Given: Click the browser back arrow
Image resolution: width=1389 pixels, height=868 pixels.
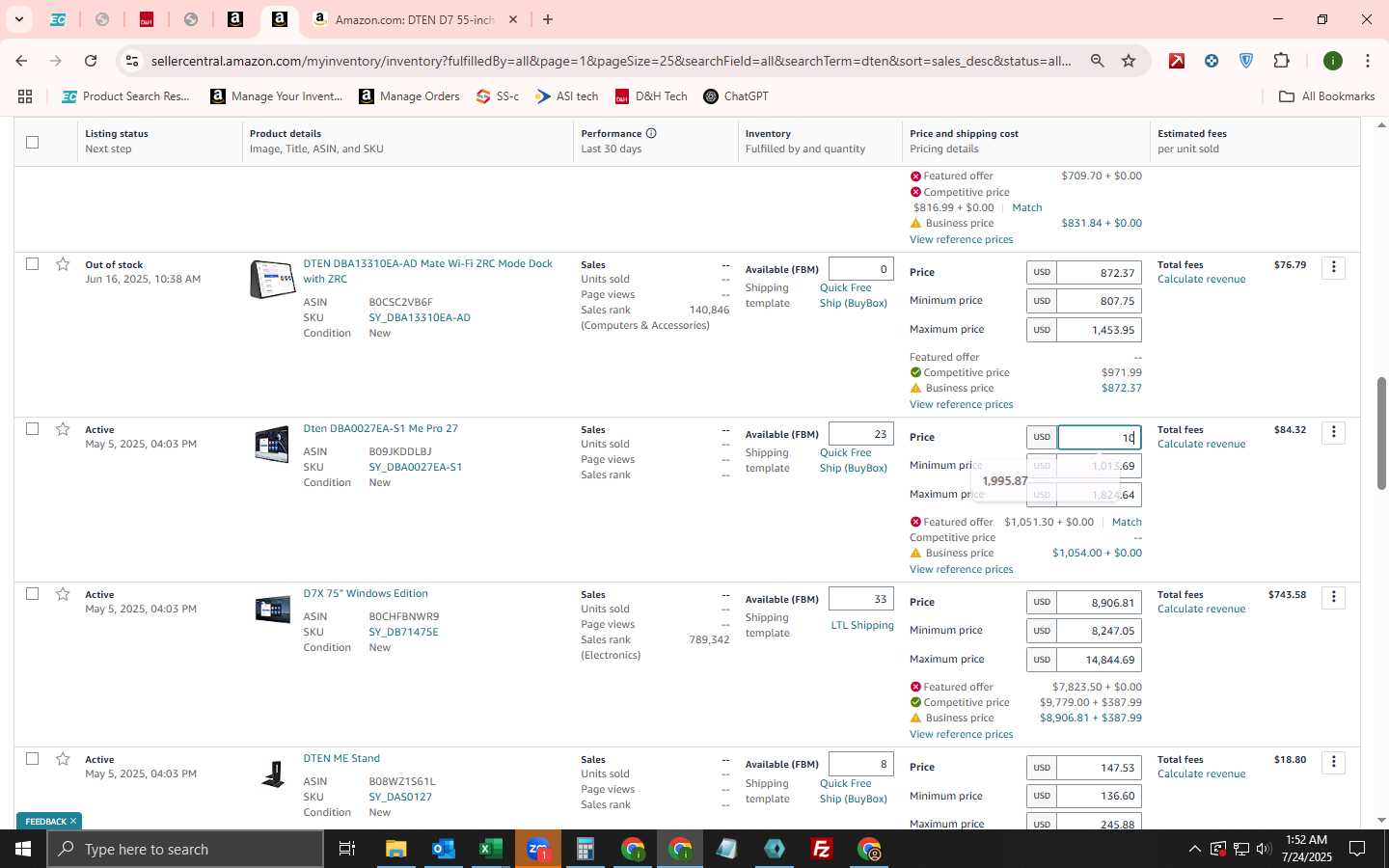Looking at the screenshot, I should coord(21,61).
